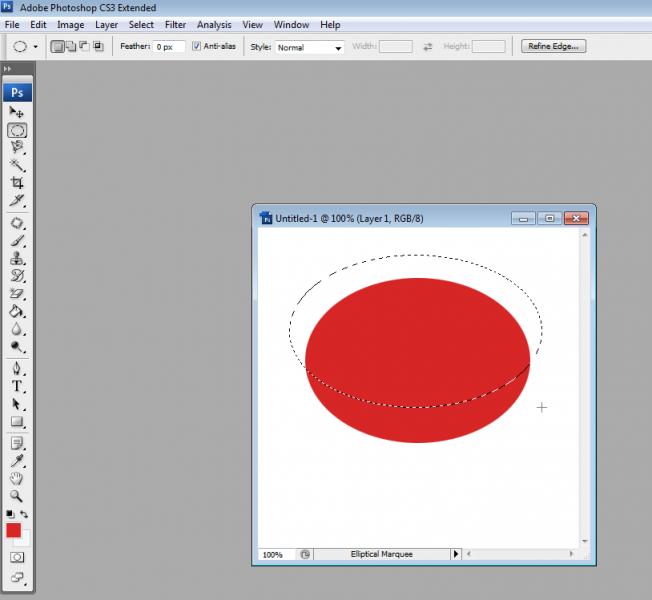Toggle the Anti-alias checkbox
The image size is (652, 600).
(196, 46)
